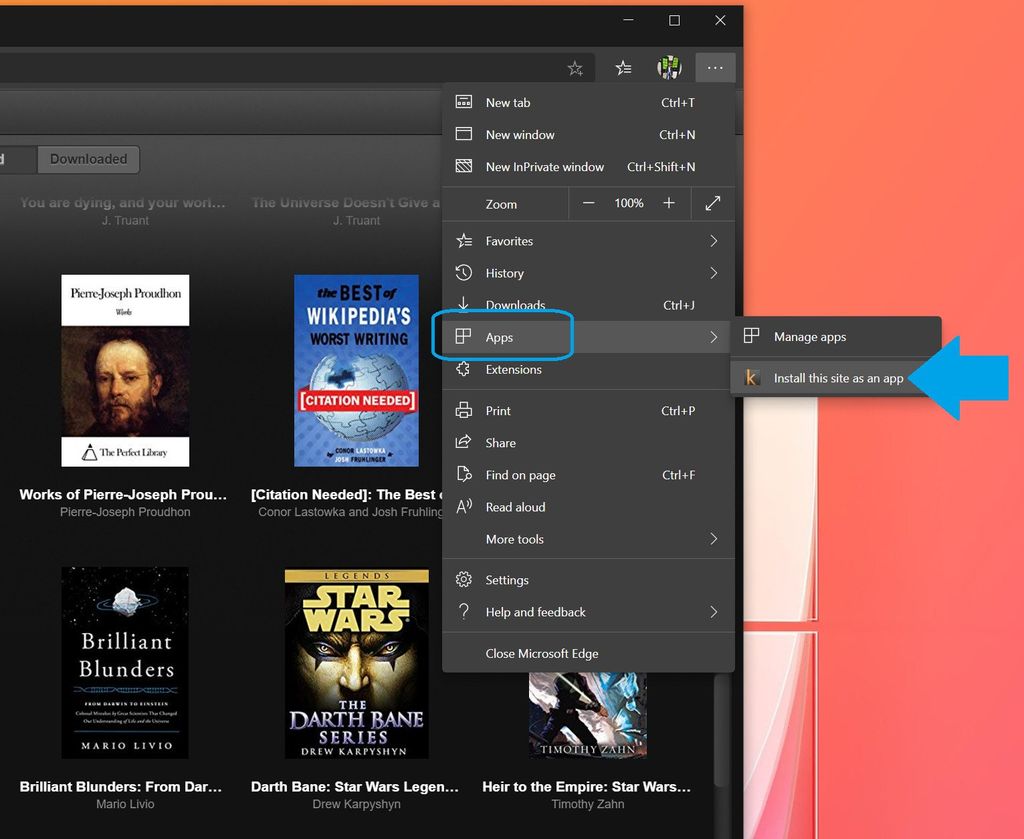Choose Install this site as an app
The height and width of the screenshot is (839, 1024).
[838, 378]
